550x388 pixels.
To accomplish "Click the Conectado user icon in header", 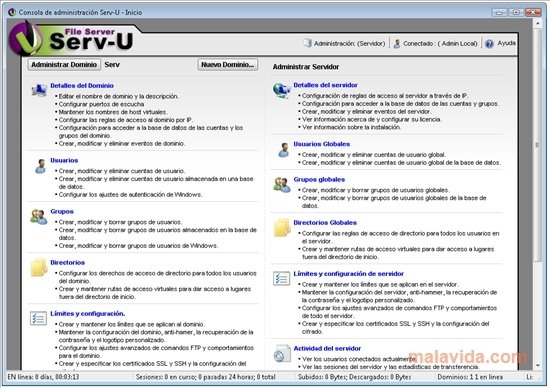I will tap(397, 44).
